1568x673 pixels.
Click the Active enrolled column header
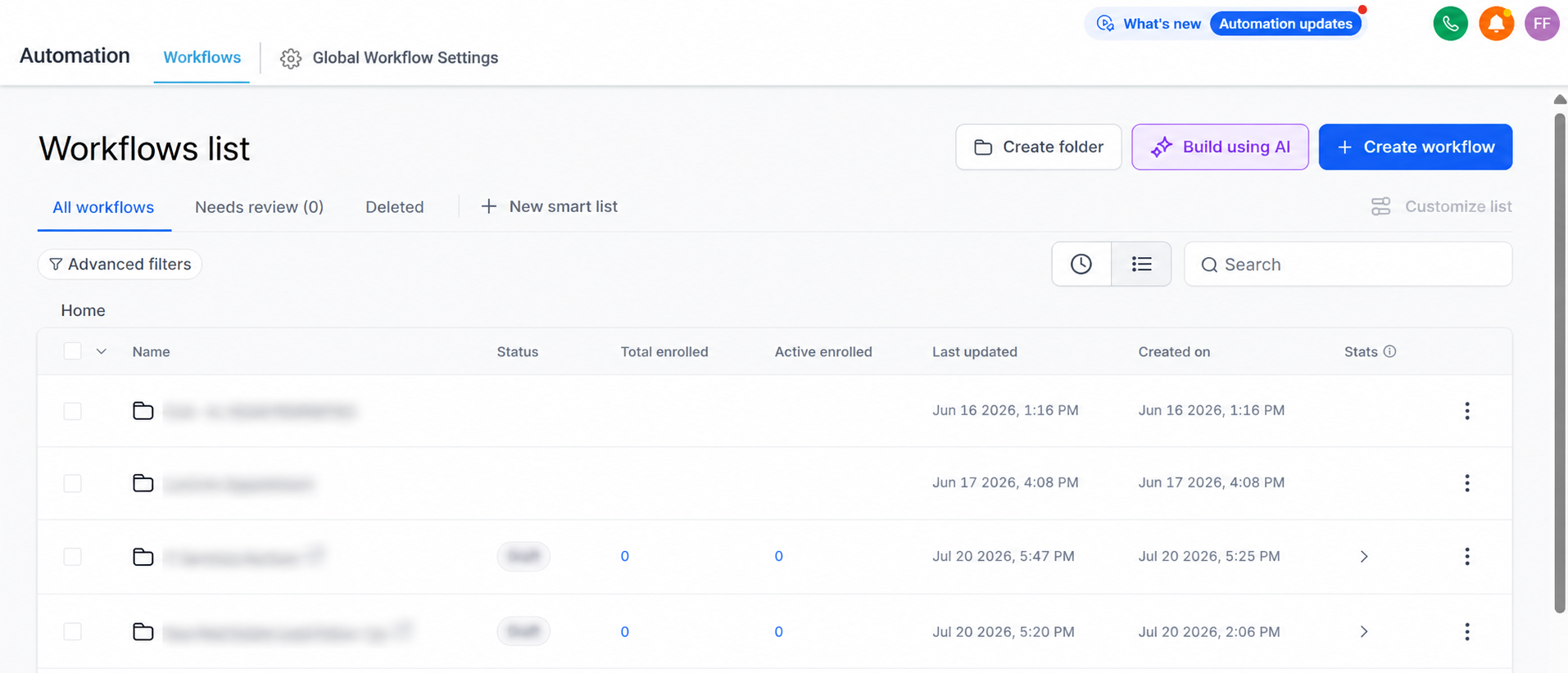[823, 351]
